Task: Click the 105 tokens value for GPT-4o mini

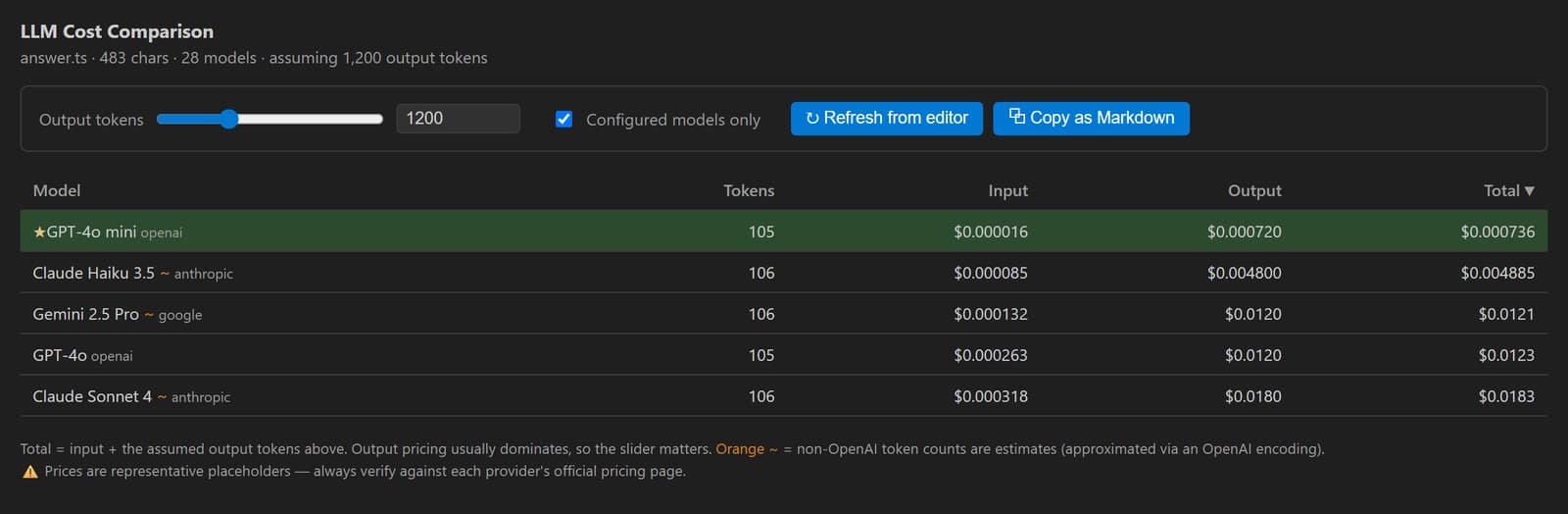Action: coord(761,231)
